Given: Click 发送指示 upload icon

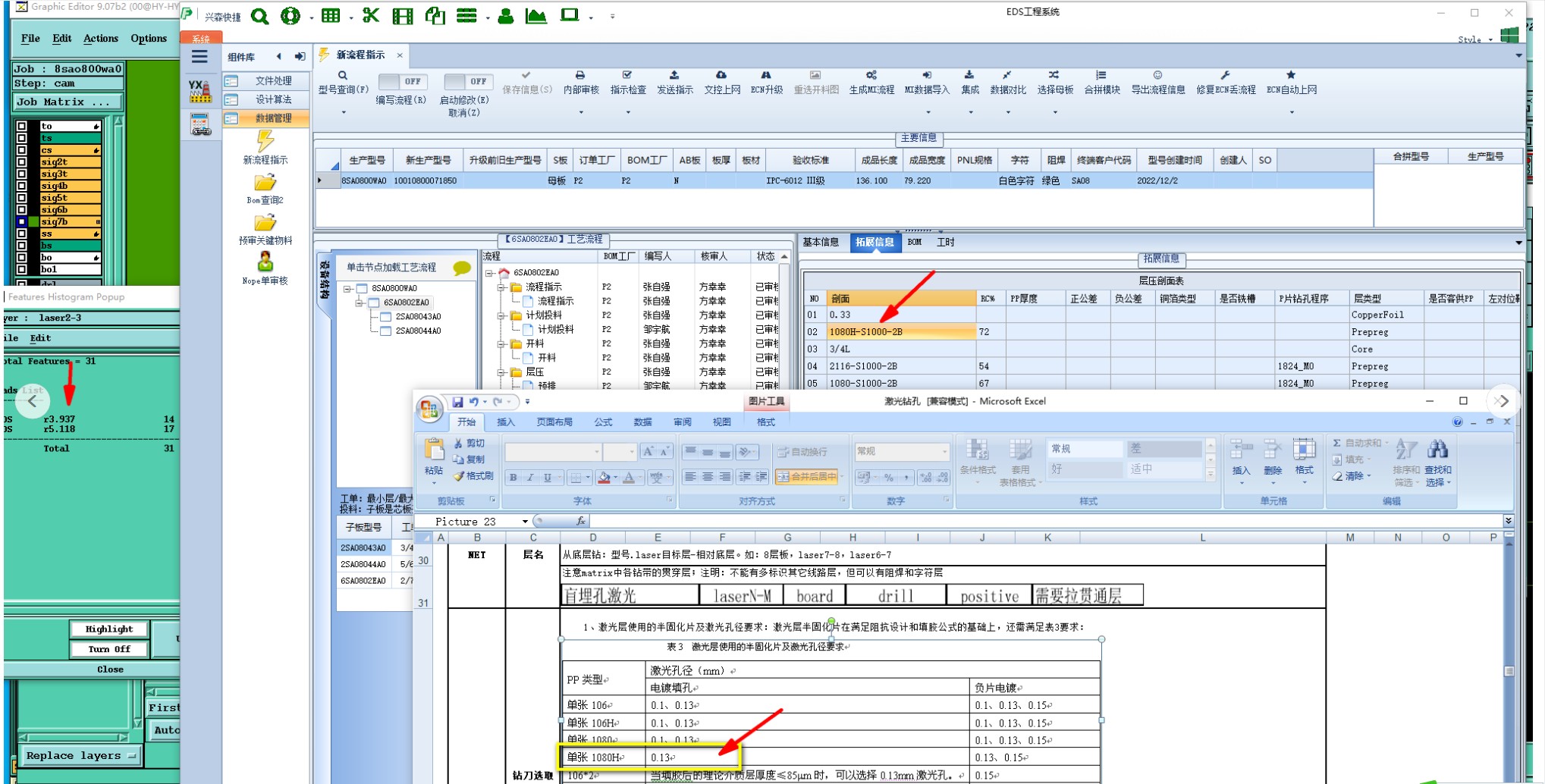Looking at the screenshot, I should [674, 76].
